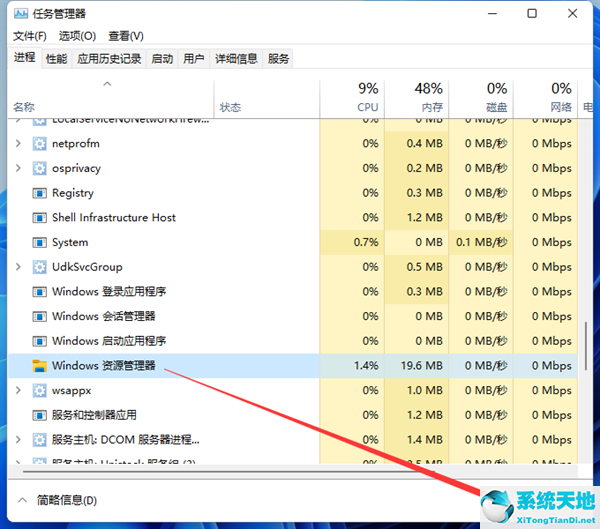
Task: Click the 1.0 MB memory value of wsappx
Action: tap(425, 390)
